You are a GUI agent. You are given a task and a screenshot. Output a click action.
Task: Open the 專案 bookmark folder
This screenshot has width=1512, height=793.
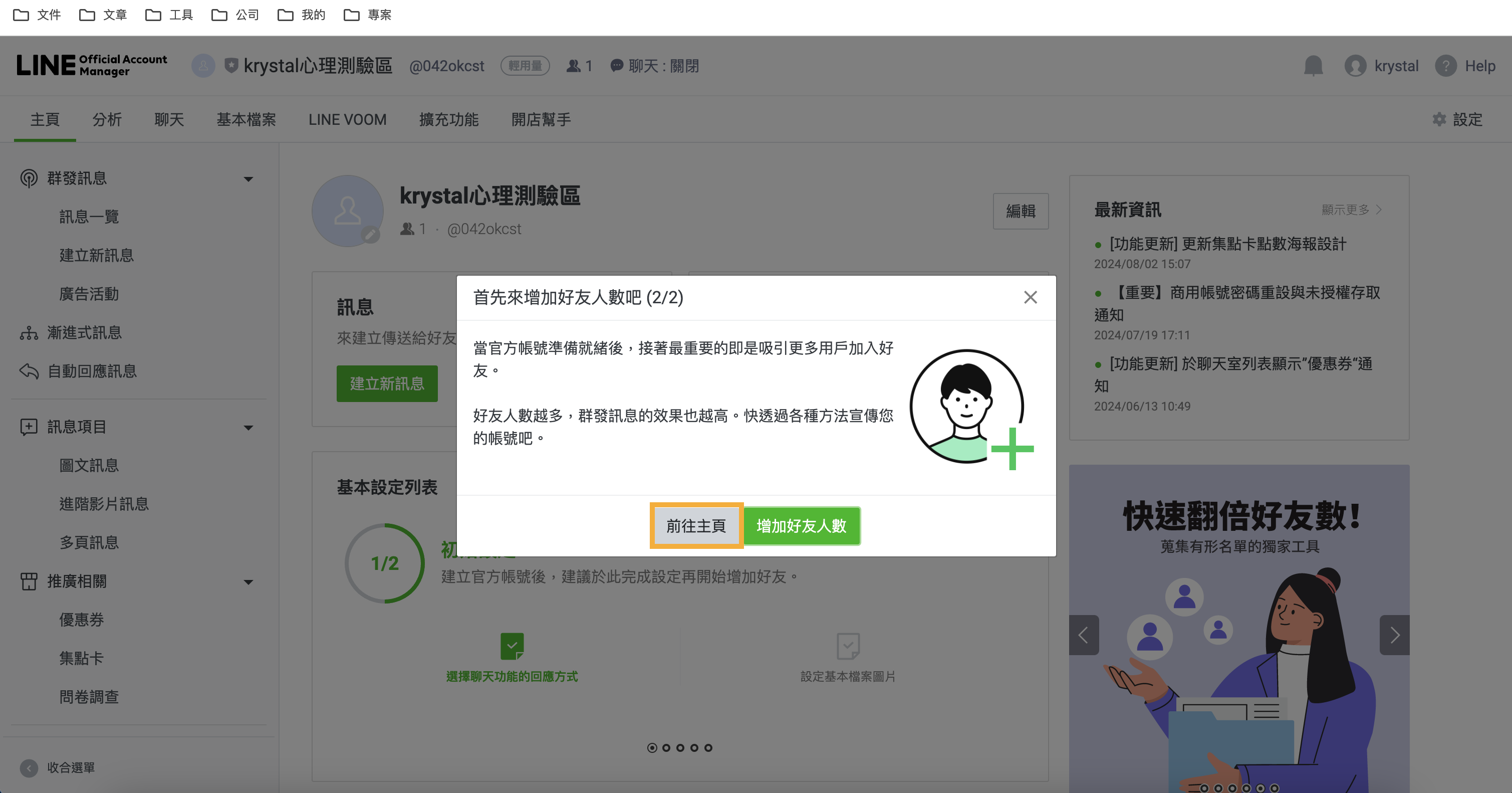(368, 15)
